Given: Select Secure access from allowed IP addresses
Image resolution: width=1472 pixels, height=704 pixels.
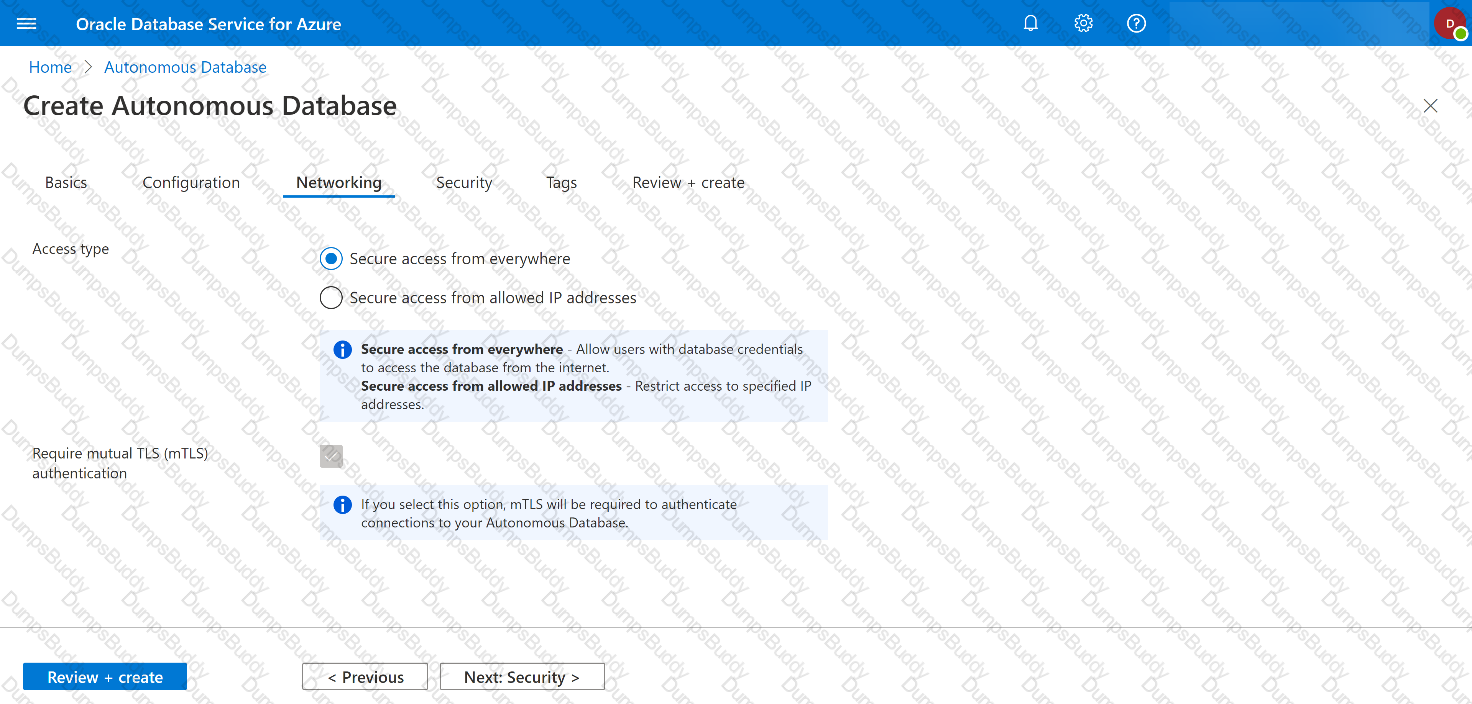Looking at the screenshot, I should point(331,298).
